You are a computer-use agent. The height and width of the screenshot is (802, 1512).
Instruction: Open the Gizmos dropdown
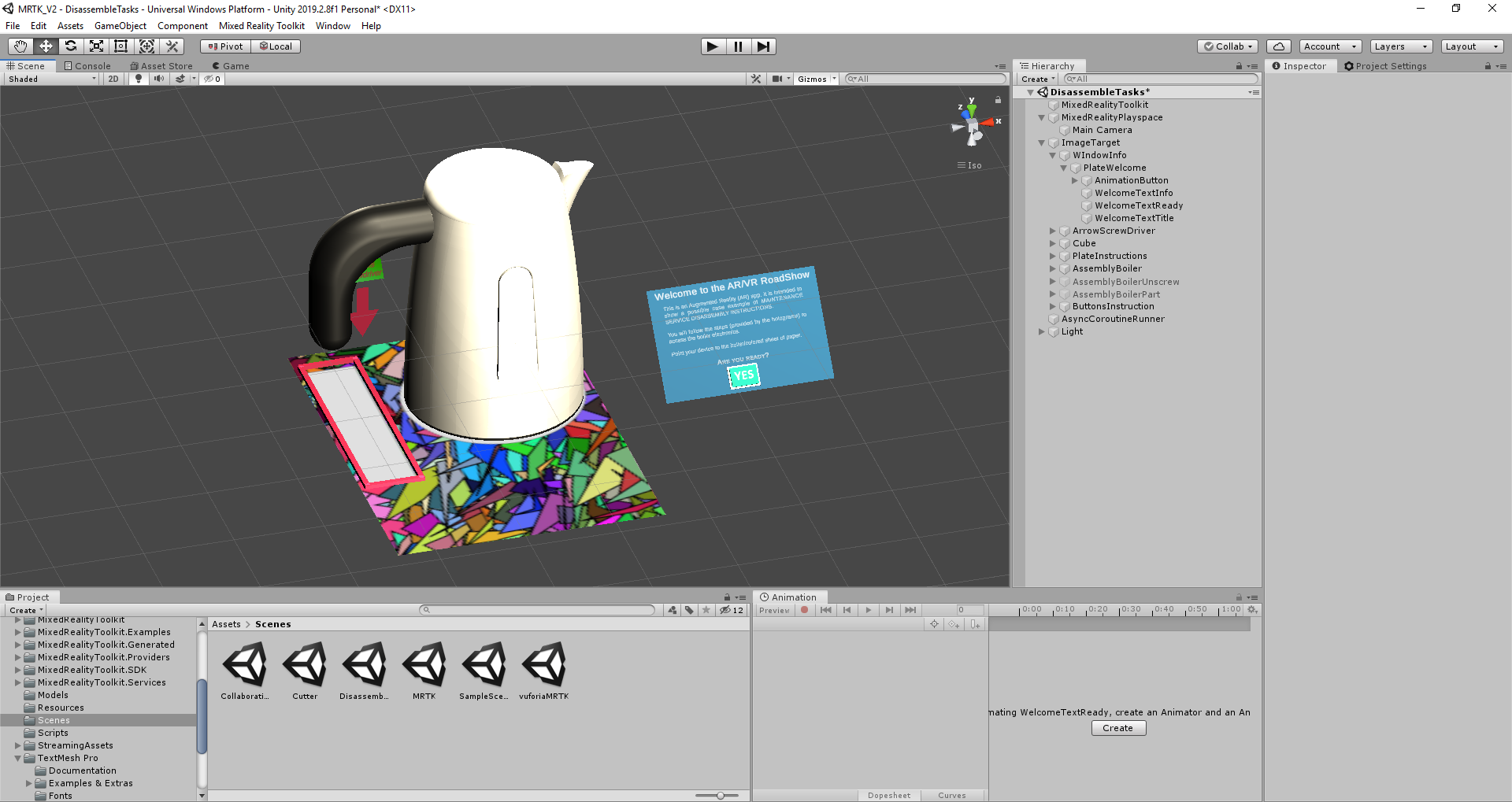pos(817,79)
